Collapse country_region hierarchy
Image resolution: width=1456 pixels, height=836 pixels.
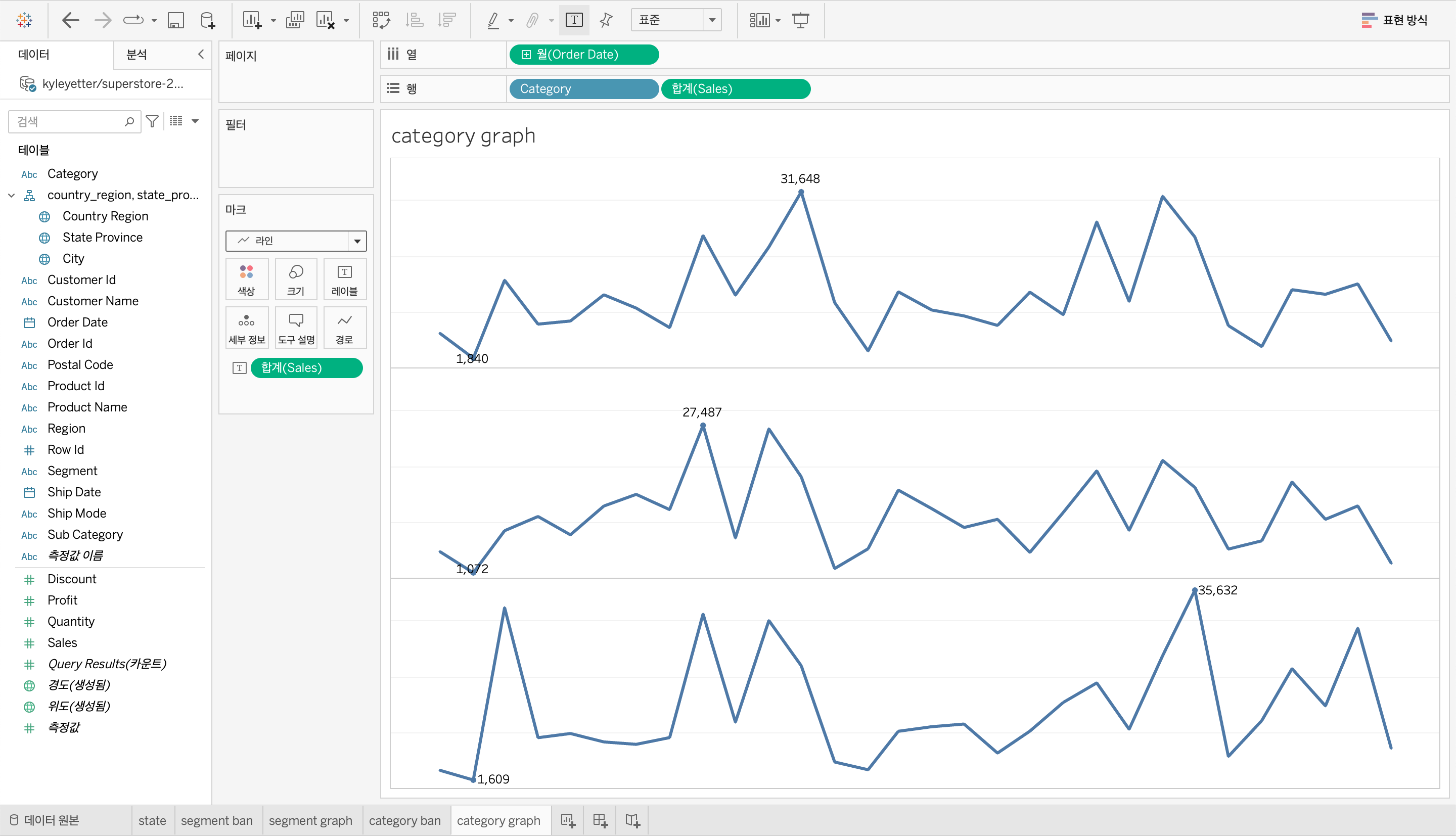12,195
